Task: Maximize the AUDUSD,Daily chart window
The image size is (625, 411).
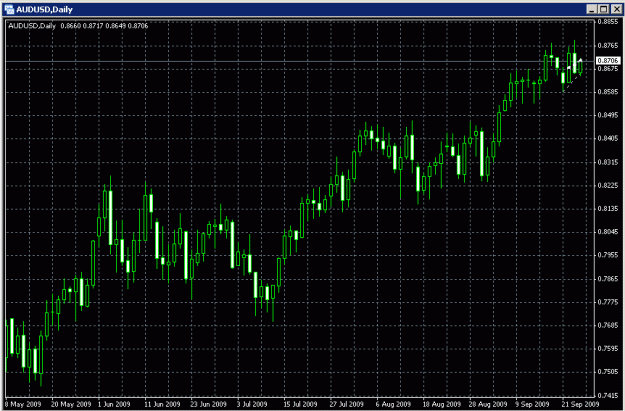Action: point(603,9)
